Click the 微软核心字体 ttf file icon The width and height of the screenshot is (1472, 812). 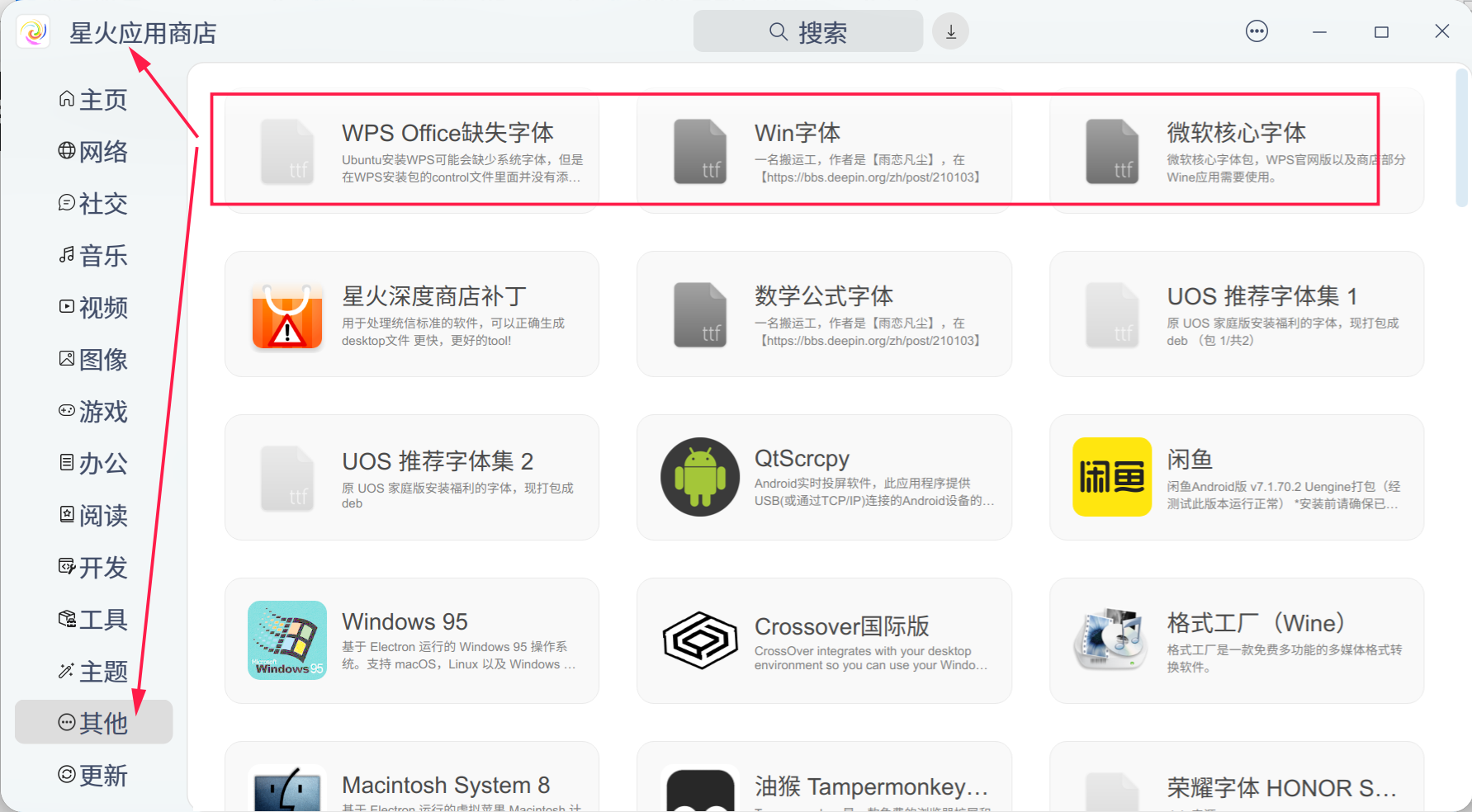tap(1112, 151)
